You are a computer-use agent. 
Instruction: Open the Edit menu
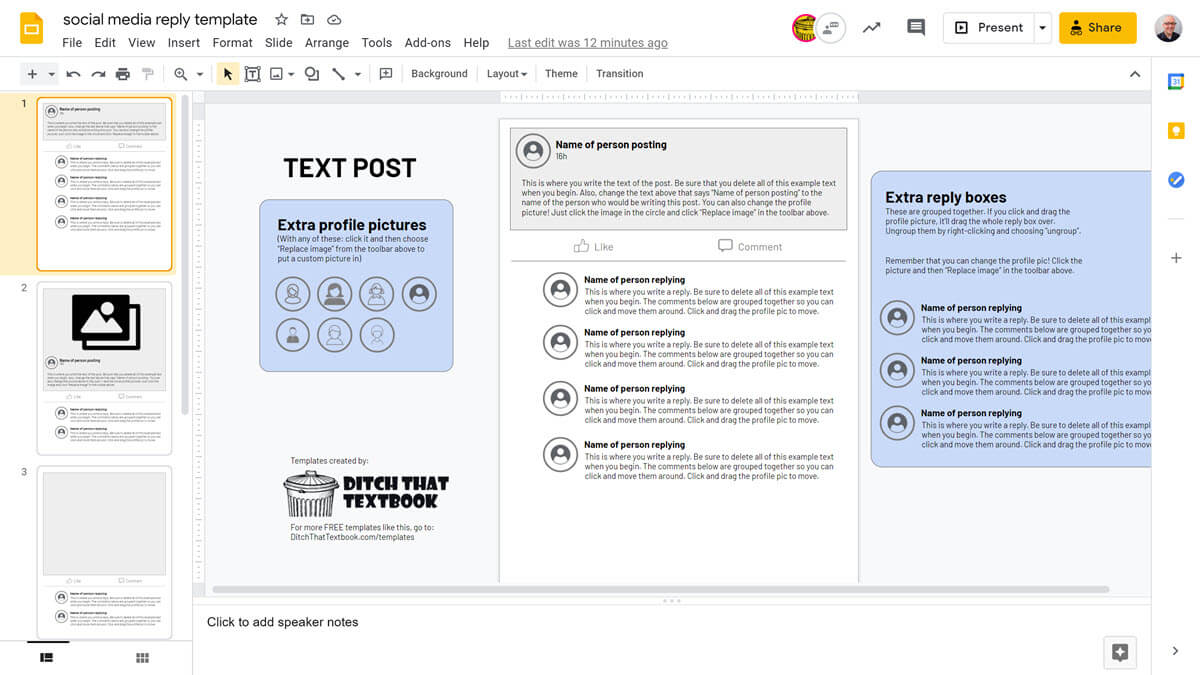(105, 43)
